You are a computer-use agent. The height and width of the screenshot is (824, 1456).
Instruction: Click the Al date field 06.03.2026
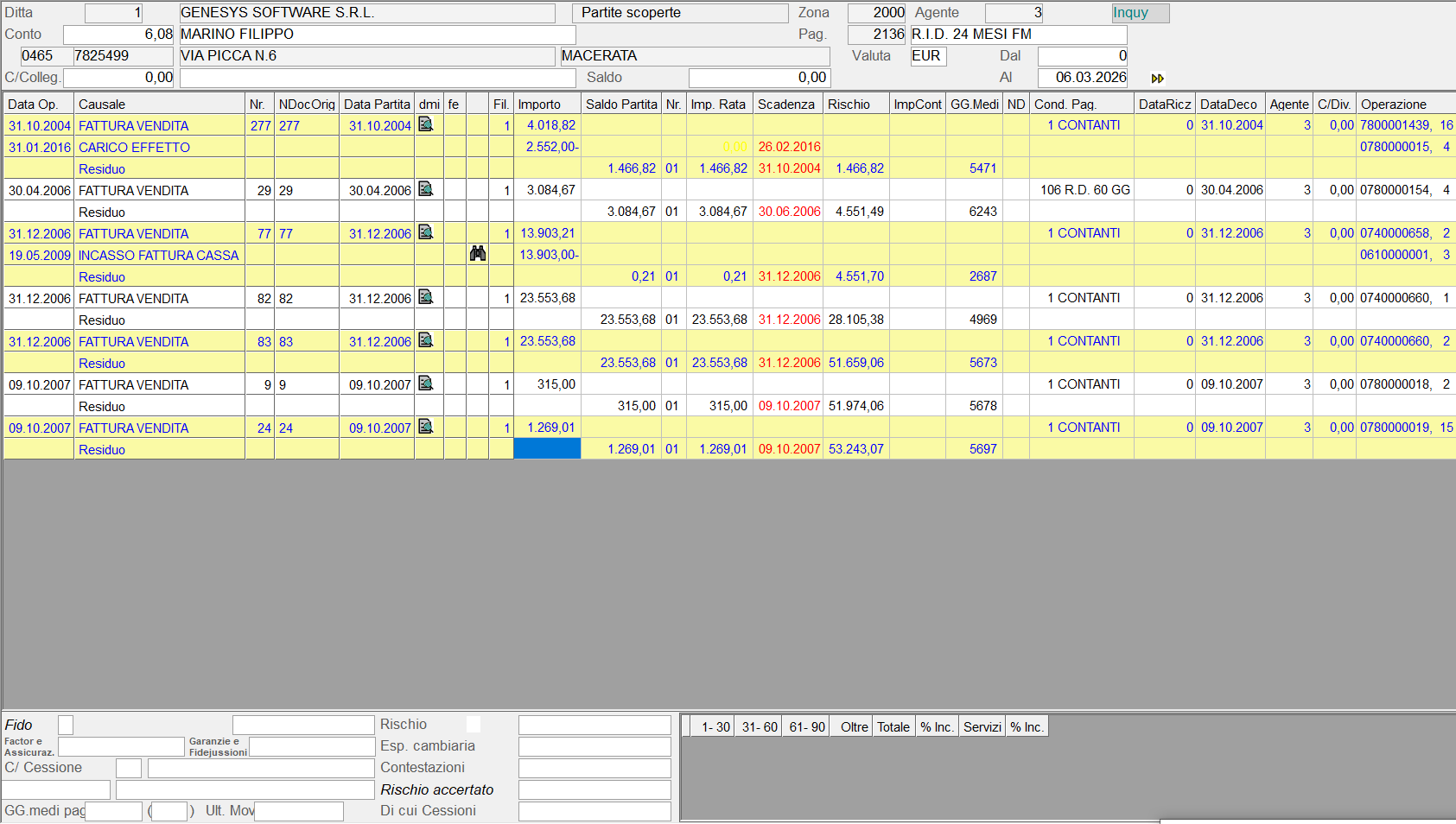[1083, 78]
